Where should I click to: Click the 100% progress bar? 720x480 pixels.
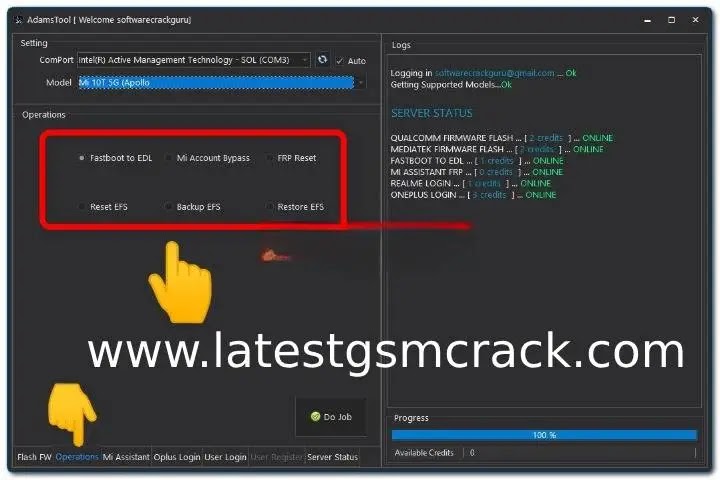click(x=544, y=435)
